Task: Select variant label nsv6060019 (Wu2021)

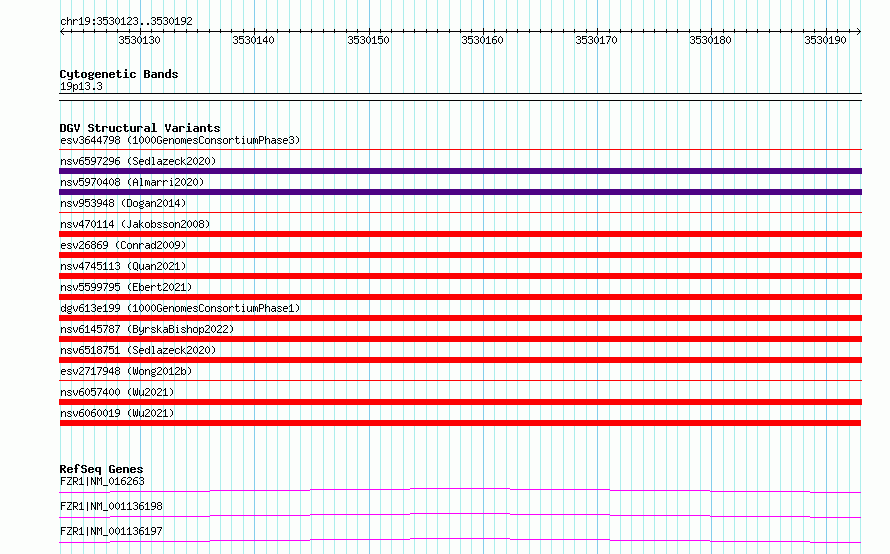Action: tap(117, 413)
